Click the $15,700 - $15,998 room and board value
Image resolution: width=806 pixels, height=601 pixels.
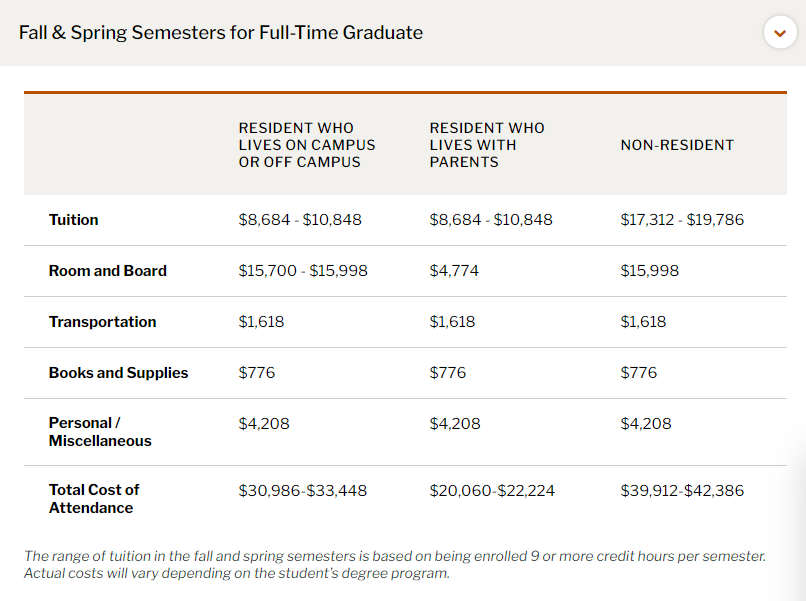tap(303, 271)
